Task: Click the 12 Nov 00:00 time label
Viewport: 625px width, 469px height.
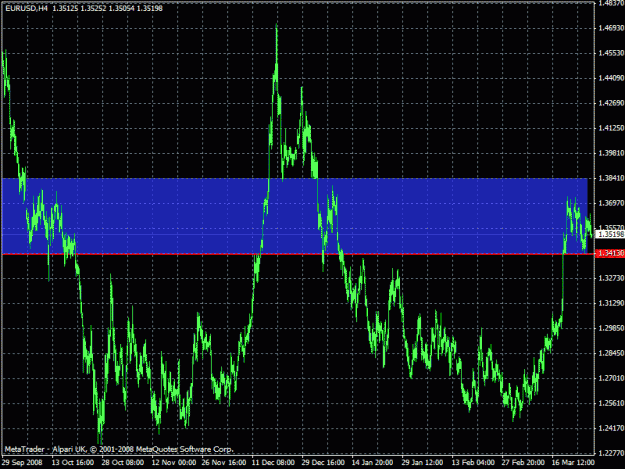Action: point(174,463)
